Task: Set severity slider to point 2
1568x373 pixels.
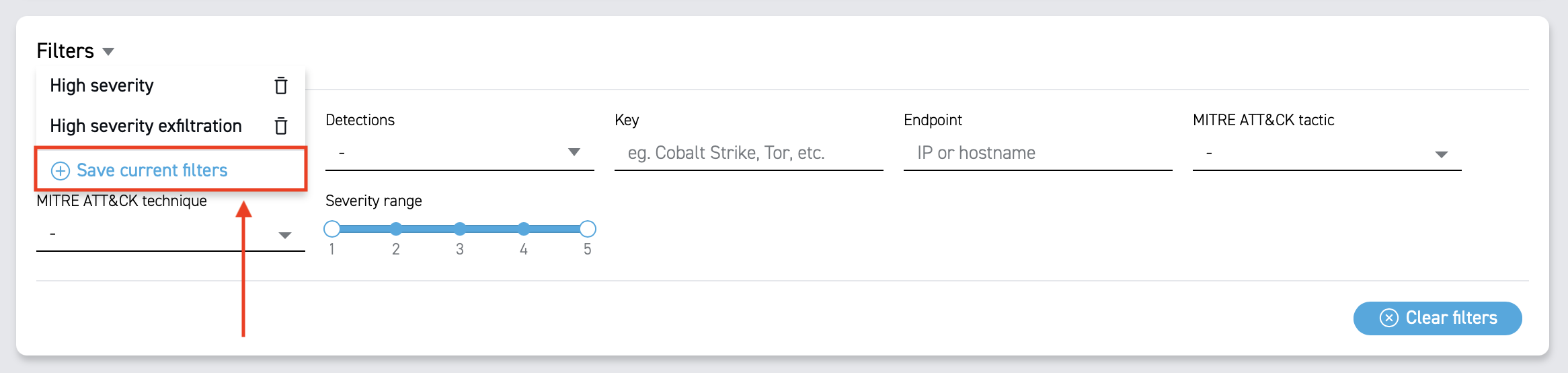Action: point(396,229)
